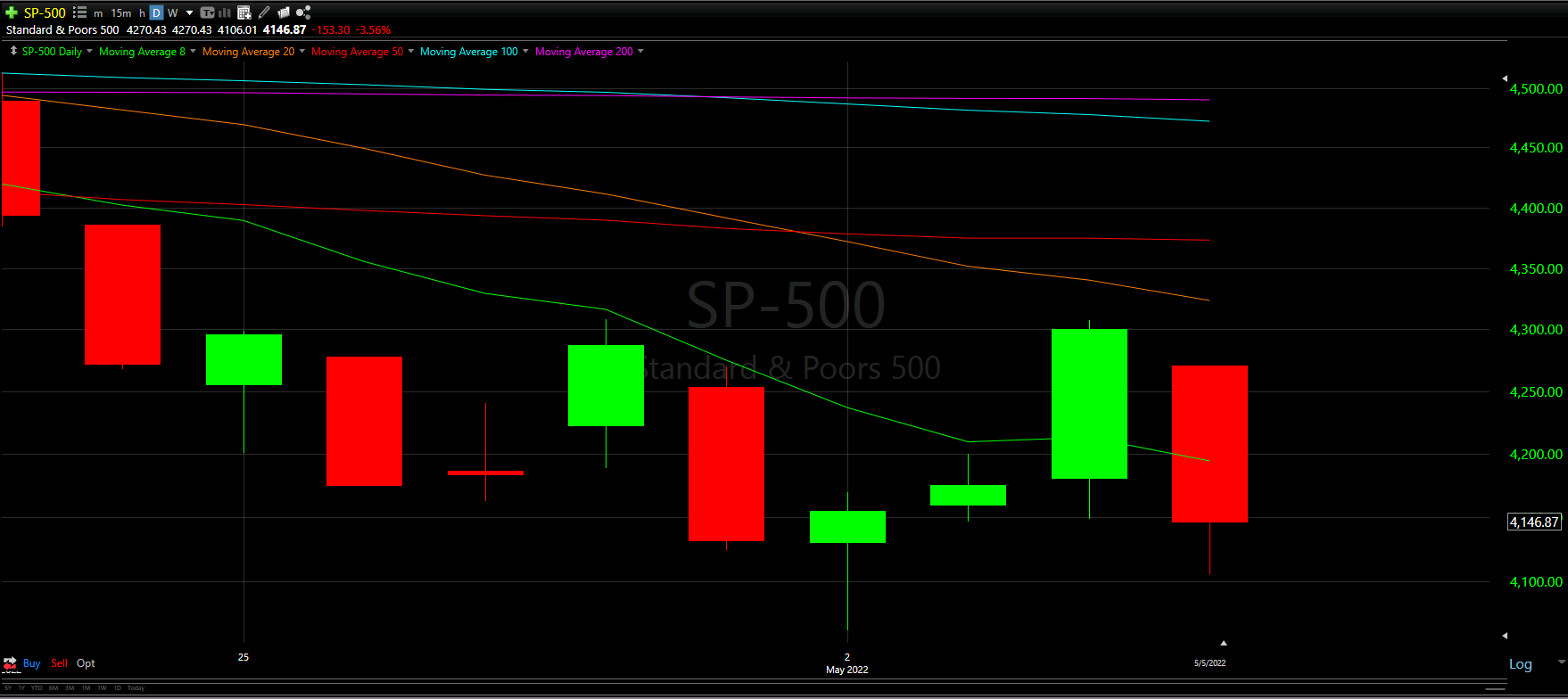The height and width of the screenshot is (699, 1568).
Task: Expand the Moving Average 20 dropdown
Action: pos(301,51)
